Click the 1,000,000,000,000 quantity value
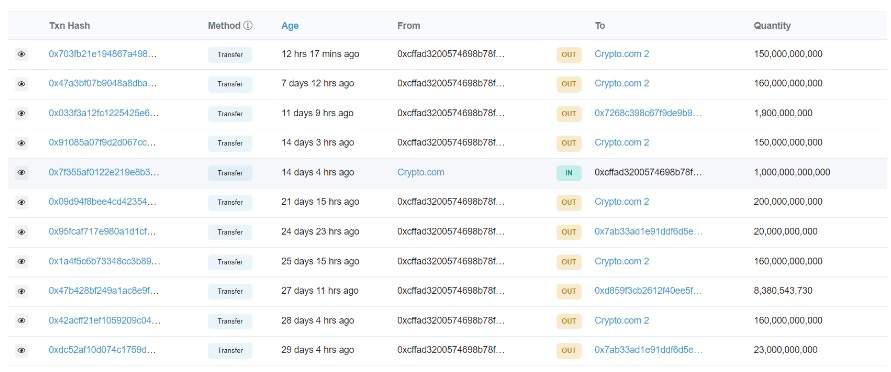The image size is (891, 372). pos(792,172)
